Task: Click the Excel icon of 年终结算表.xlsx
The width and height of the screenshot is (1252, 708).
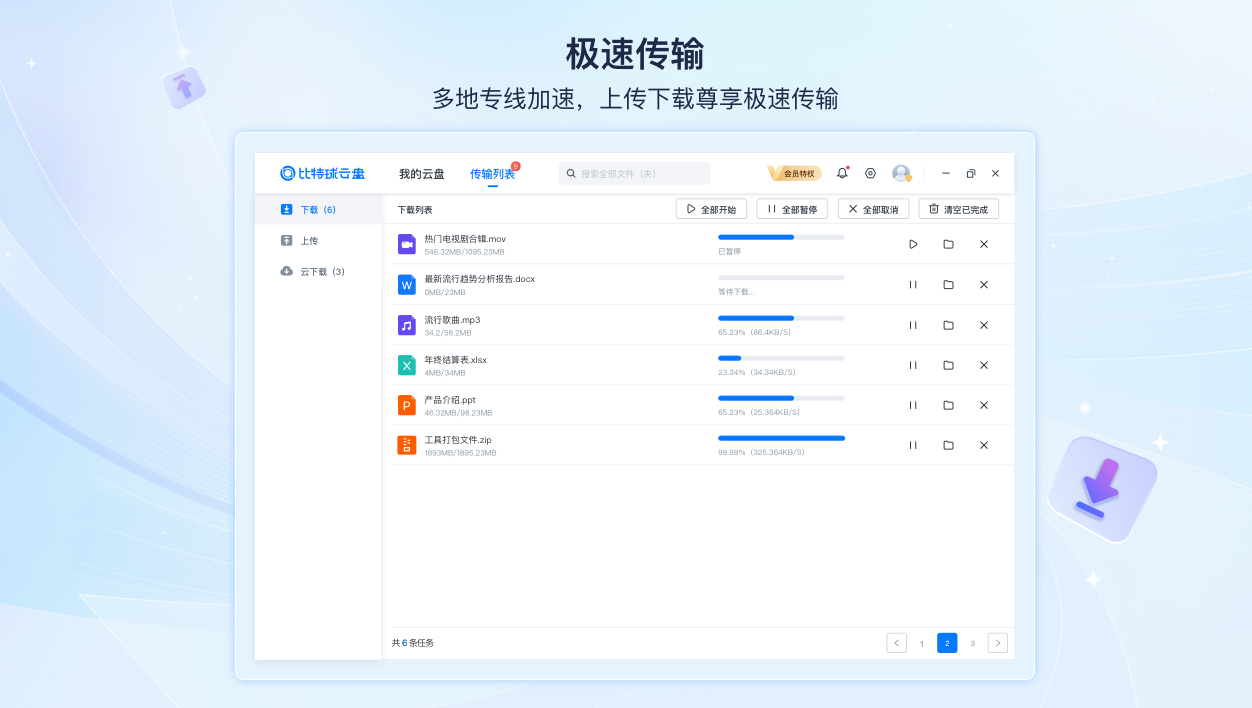Action: click(x=407, y=365)
